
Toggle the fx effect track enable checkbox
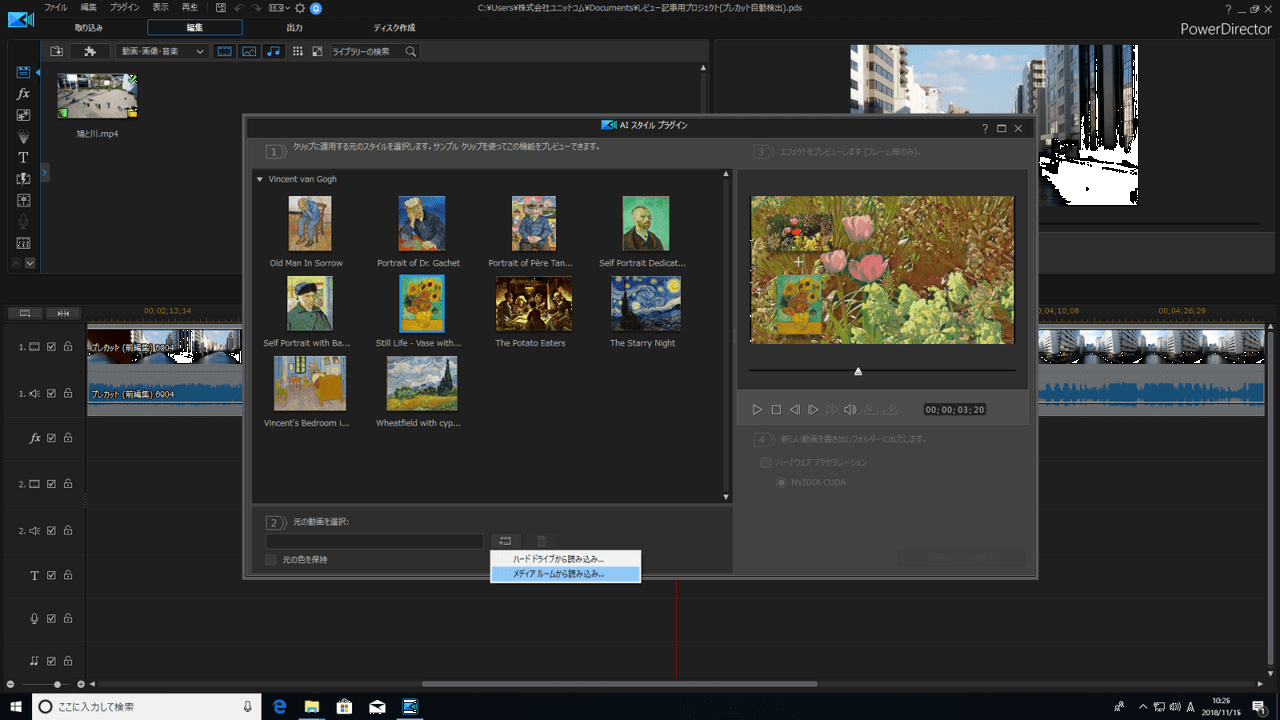click(52, 438)
